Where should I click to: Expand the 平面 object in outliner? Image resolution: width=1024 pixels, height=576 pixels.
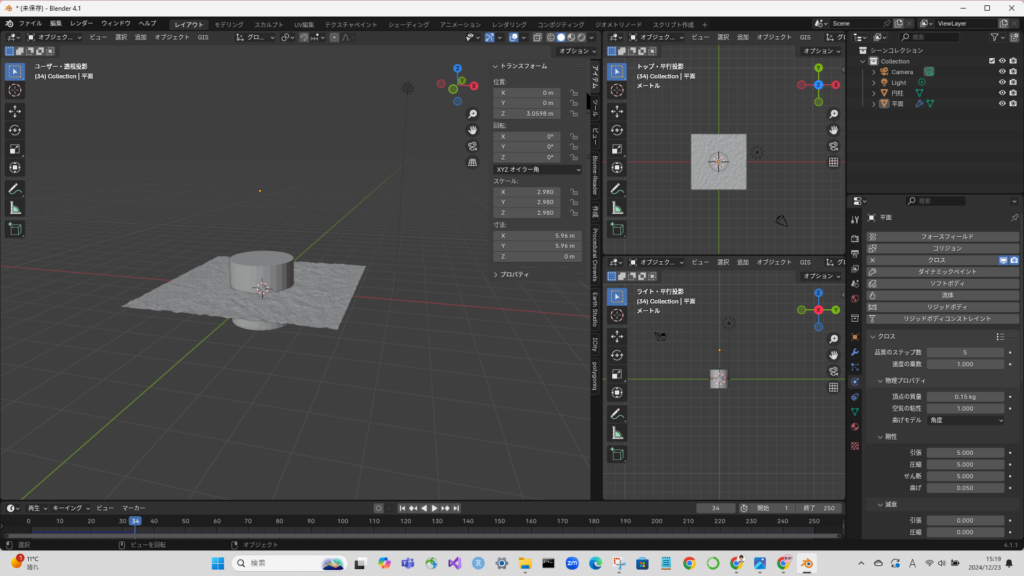point(873,103)
